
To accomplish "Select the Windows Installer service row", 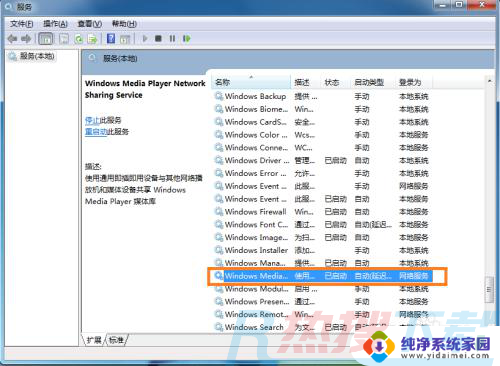I will tap(322, 250).
